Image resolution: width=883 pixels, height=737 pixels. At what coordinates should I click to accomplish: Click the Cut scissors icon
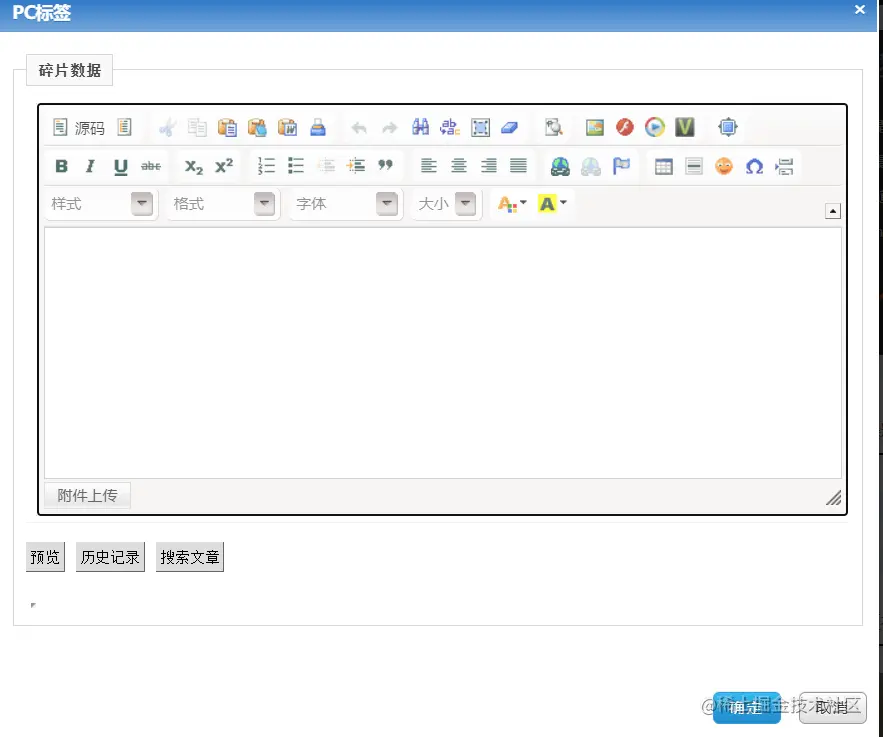(x=167, y=128)
